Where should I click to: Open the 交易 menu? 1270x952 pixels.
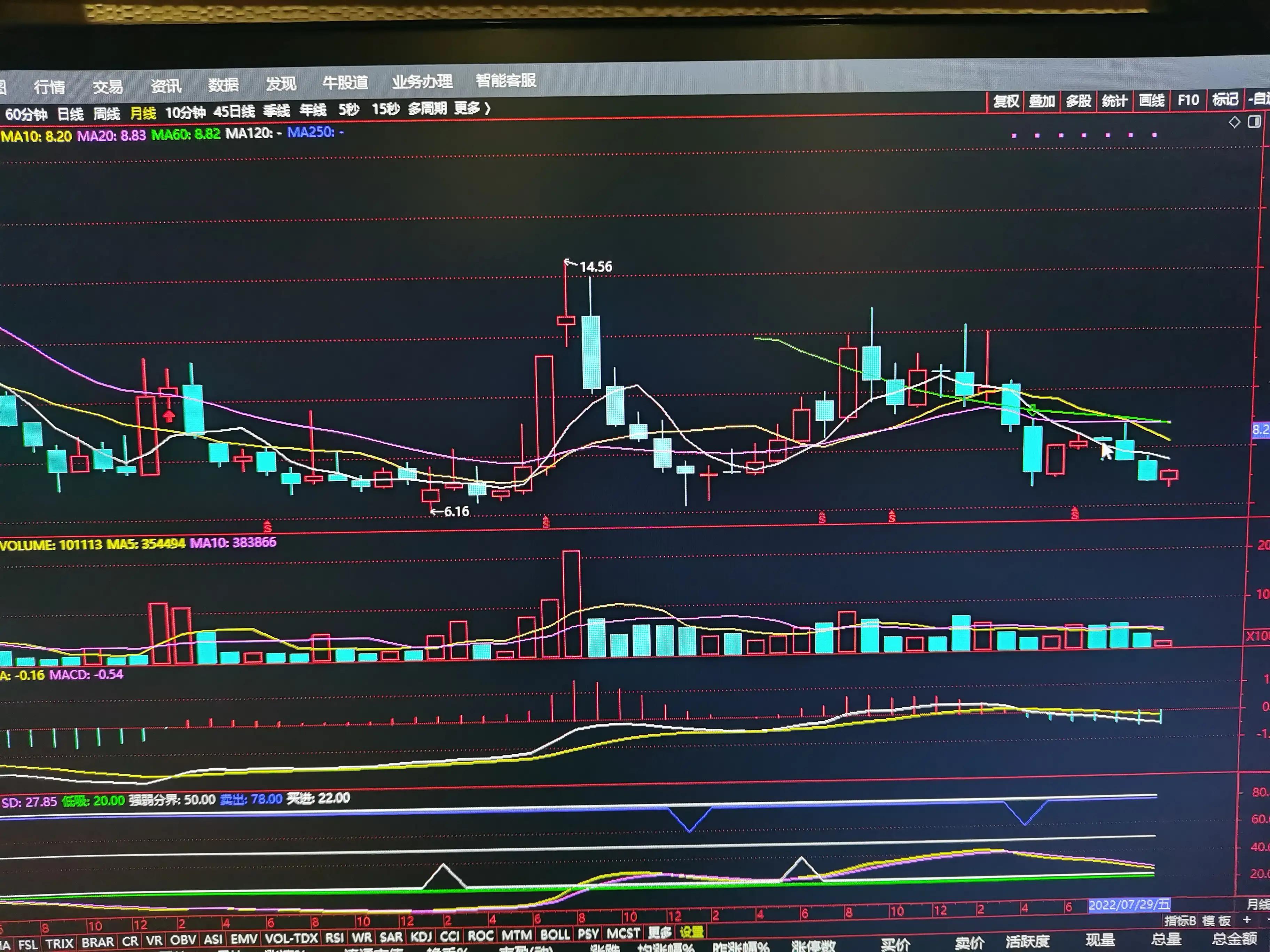[107, 87]
